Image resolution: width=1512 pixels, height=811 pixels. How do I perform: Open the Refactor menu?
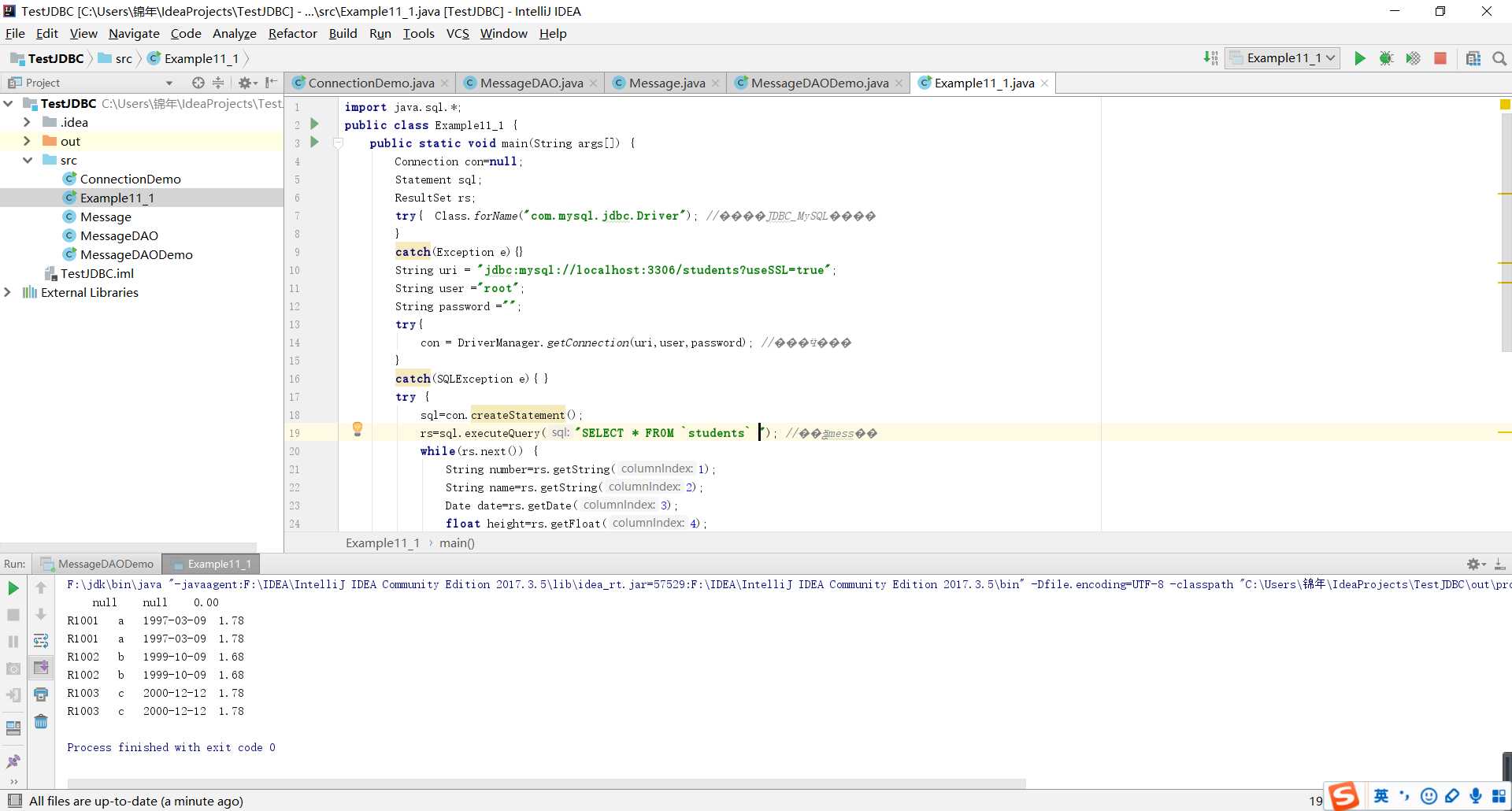(x=292, y=33)
